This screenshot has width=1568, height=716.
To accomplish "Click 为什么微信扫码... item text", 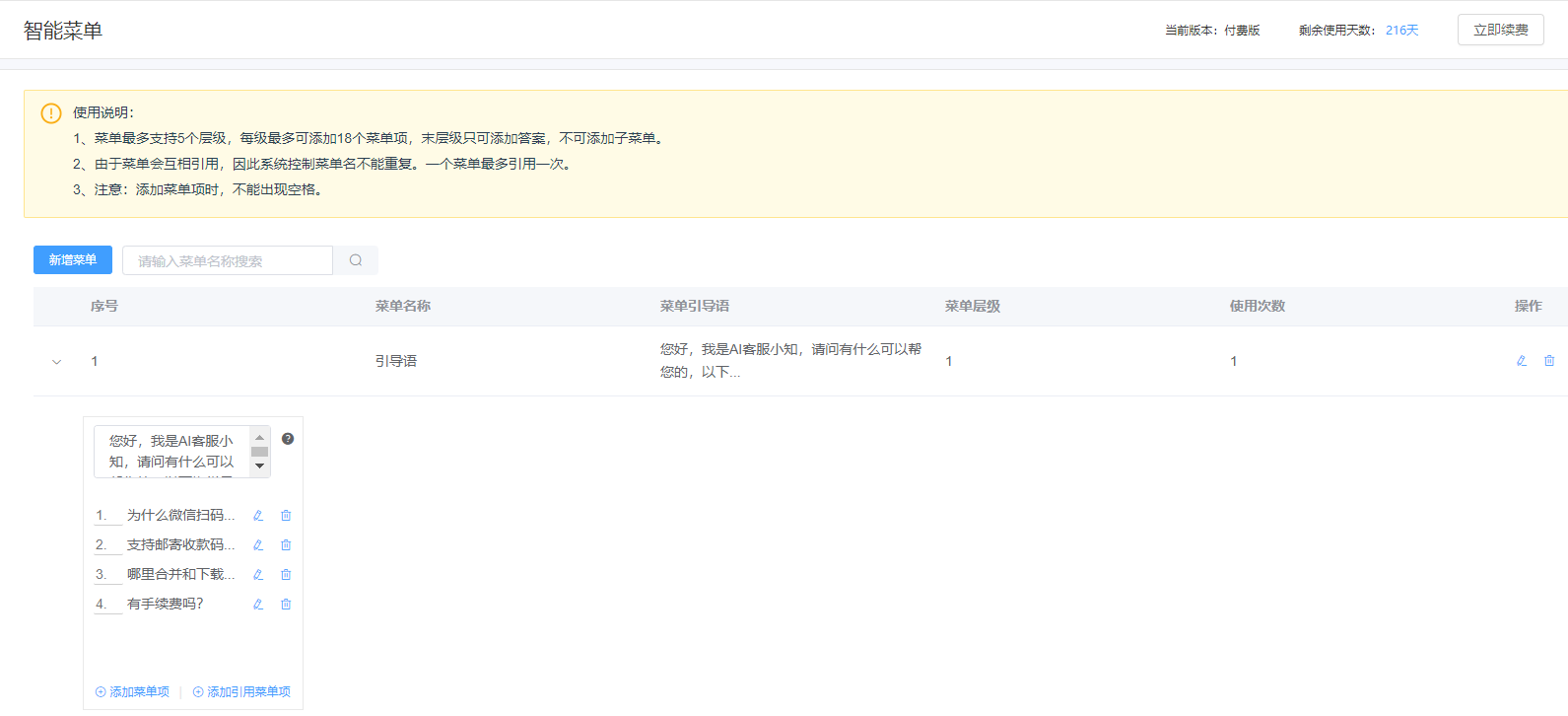I will 181,516.
